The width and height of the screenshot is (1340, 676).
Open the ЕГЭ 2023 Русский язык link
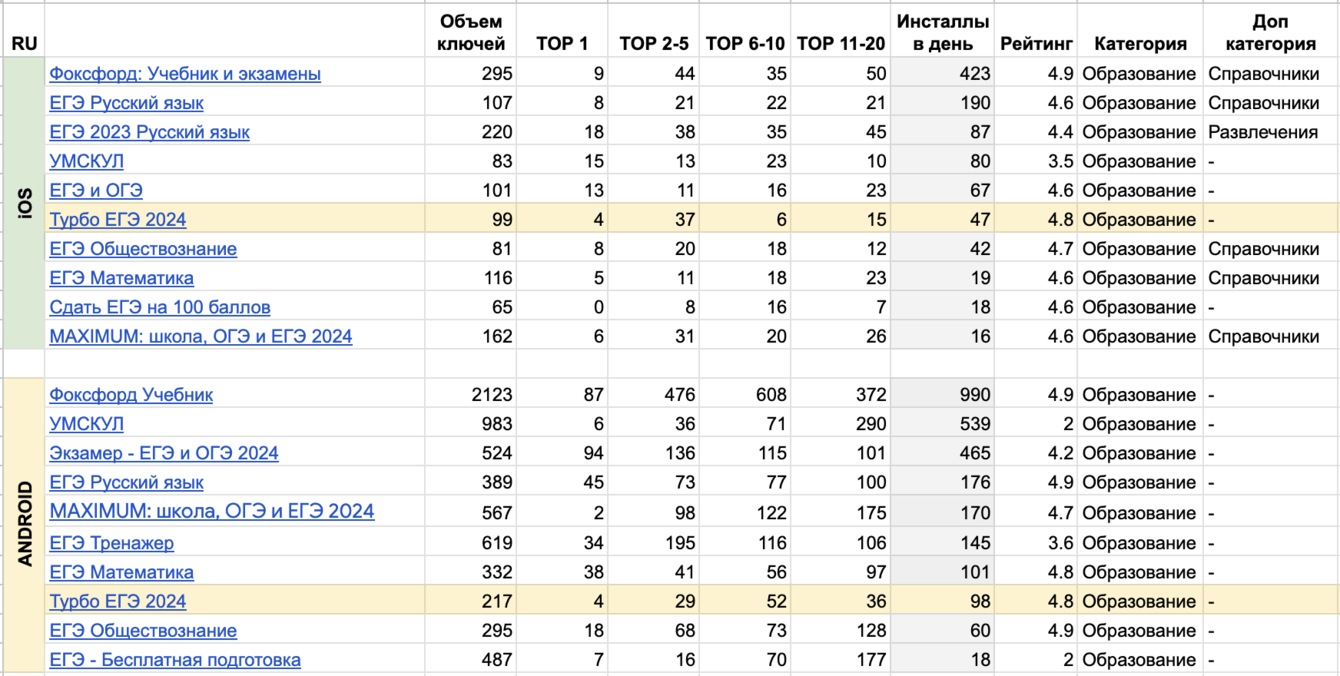pos(149,132)
